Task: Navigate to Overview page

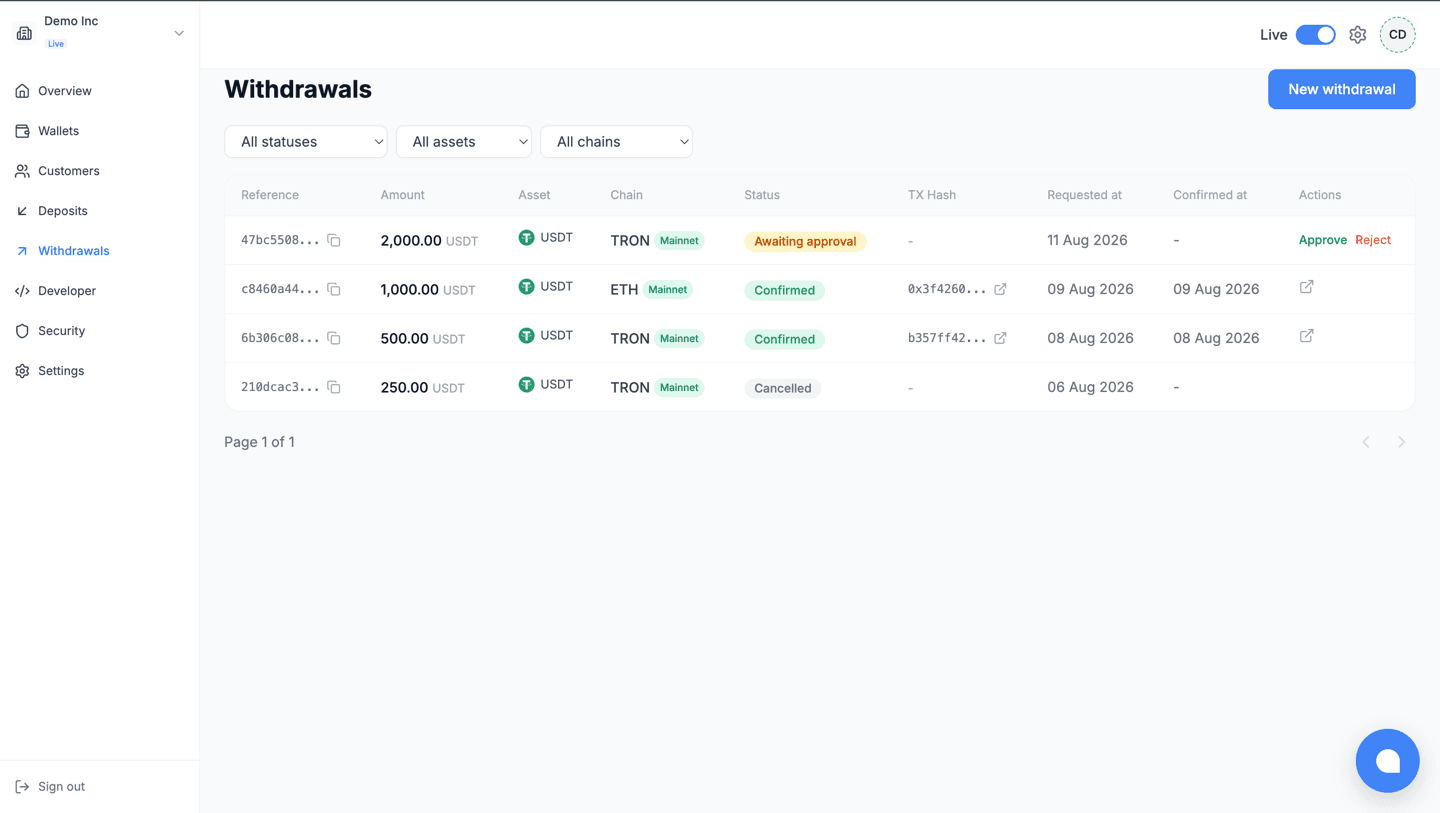Action: [65, 91]
